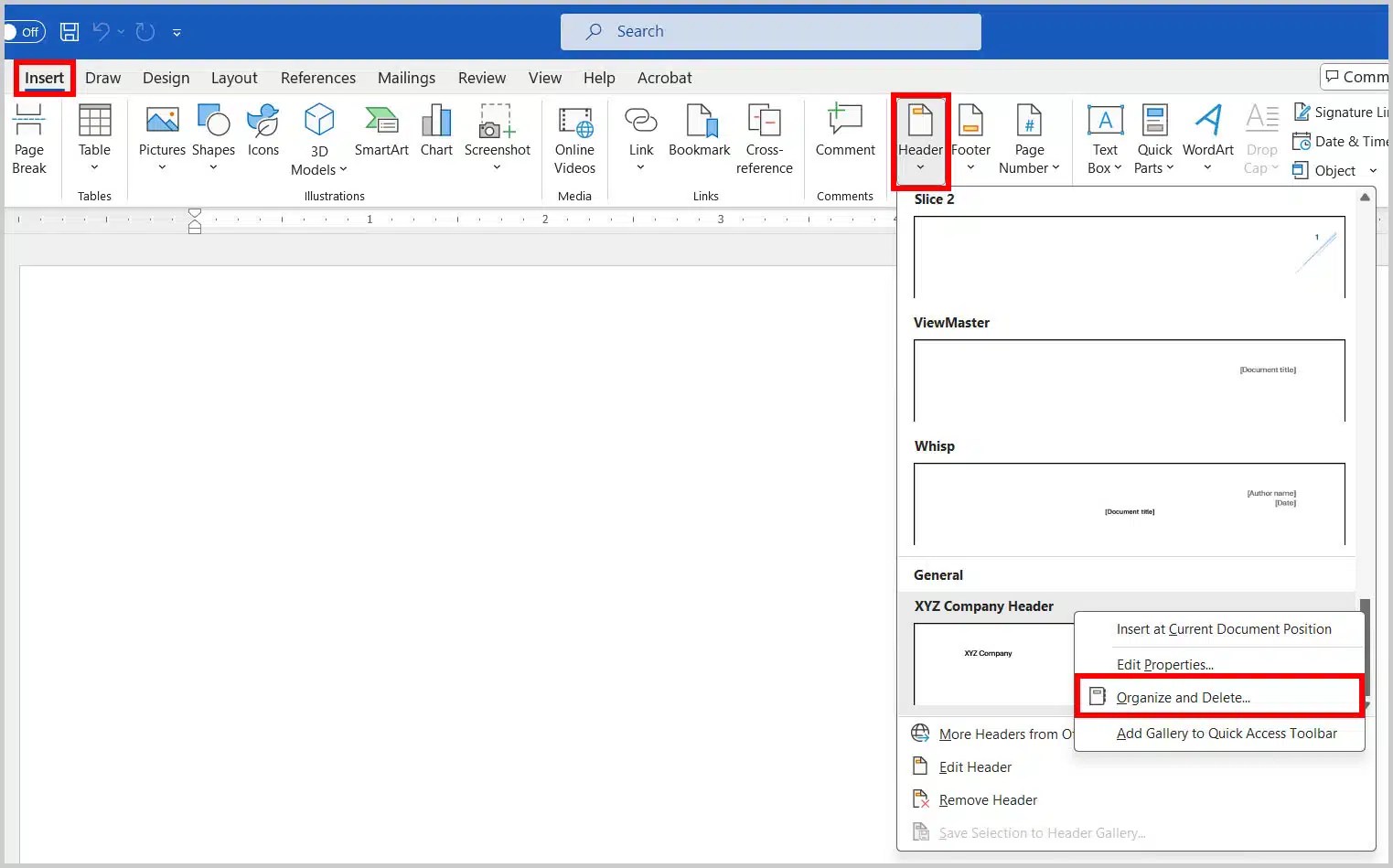Add a Bookmark
The height and width of the screenshot is (868, 1393).
[x=700, y=130]
